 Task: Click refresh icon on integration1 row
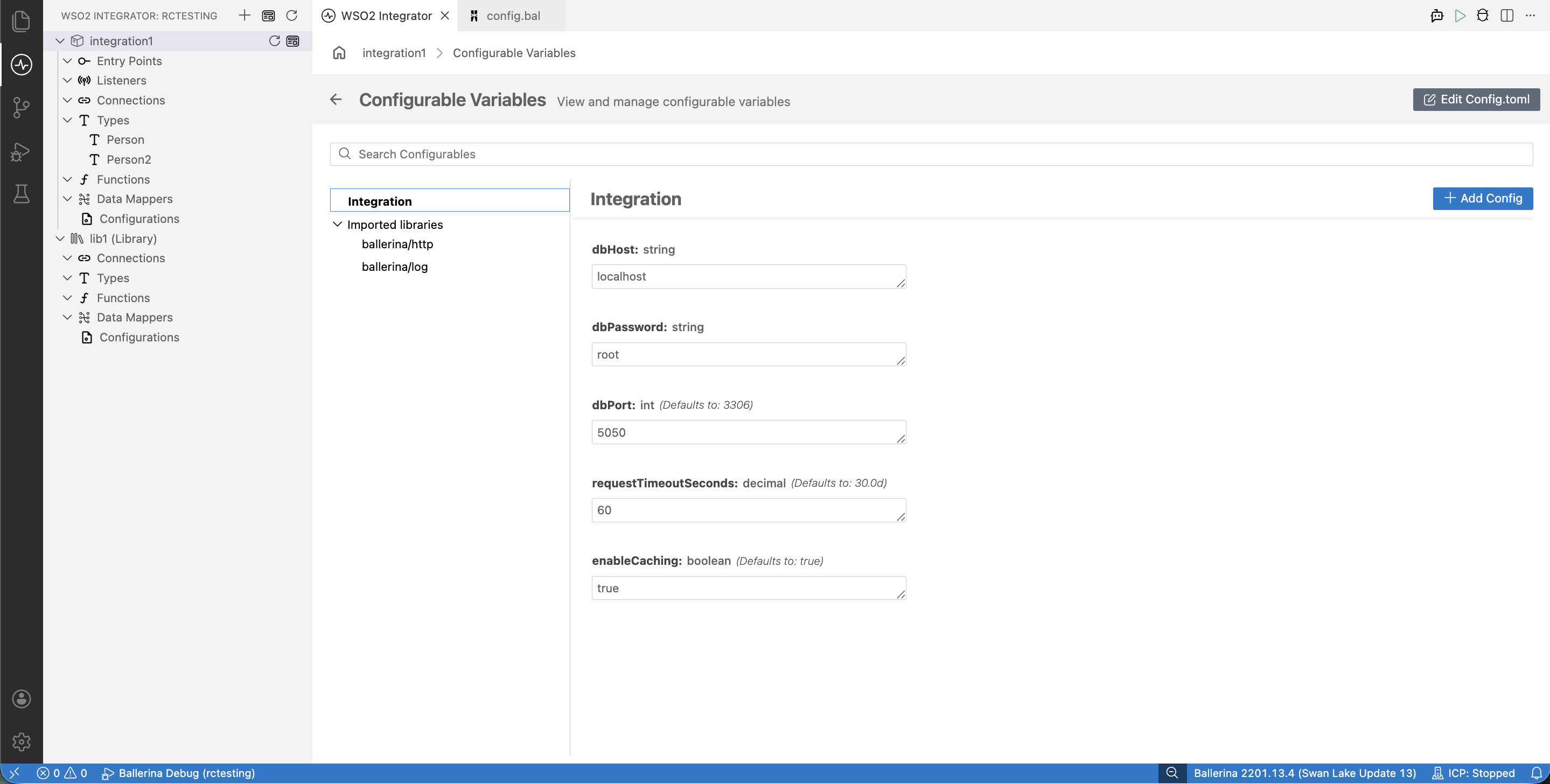point(274,41)
